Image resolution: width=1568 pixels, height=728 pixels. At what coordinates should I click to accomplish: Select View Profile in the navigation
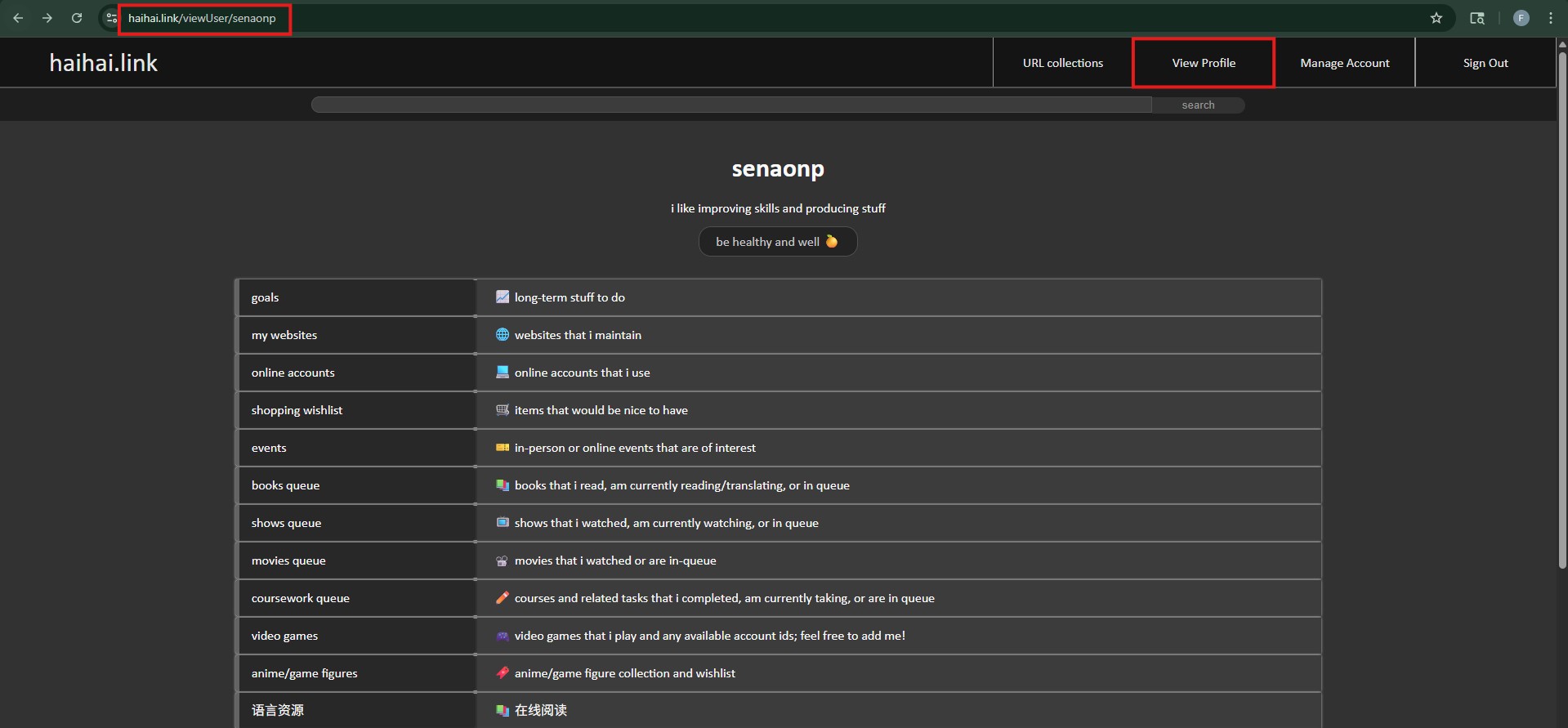click(x=1203, y=63)
